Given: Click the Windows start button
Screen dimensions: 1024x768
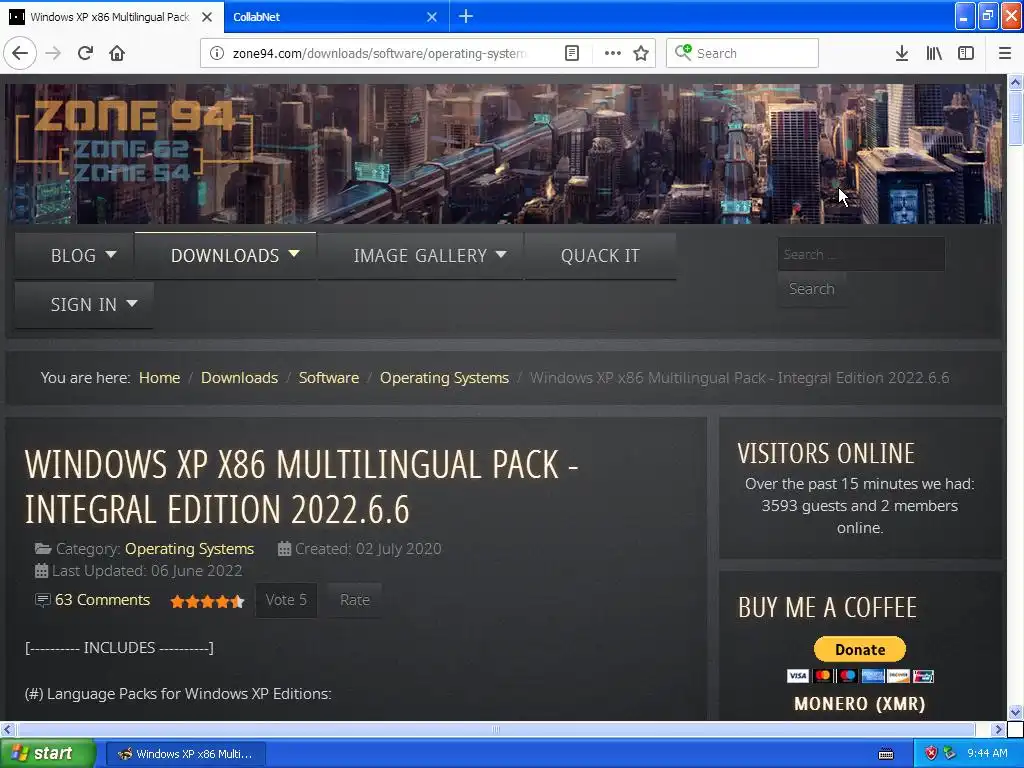Looking at the screenshot, I should (x=47, y=753).
